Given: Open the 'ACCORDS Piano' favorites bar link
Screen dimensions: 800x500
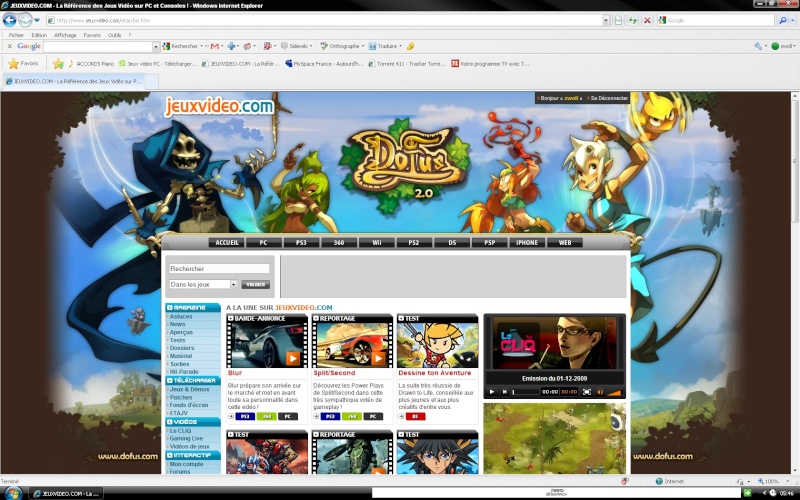Looking at the screenshot, I should tap(91, 64).
